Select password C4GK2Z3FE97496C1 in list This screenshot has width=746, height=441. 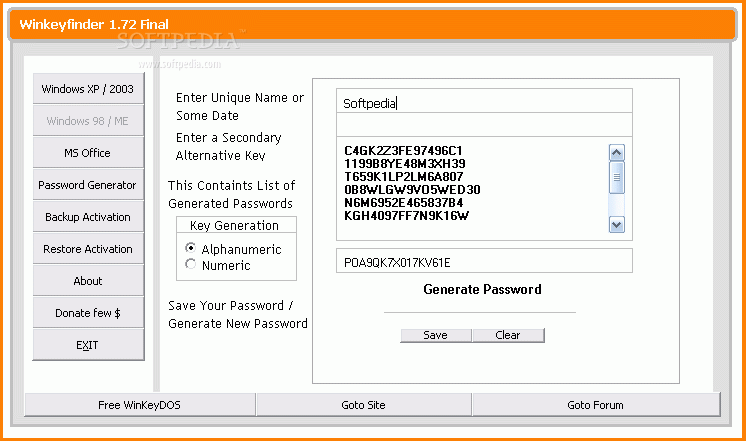coord(403,151)
